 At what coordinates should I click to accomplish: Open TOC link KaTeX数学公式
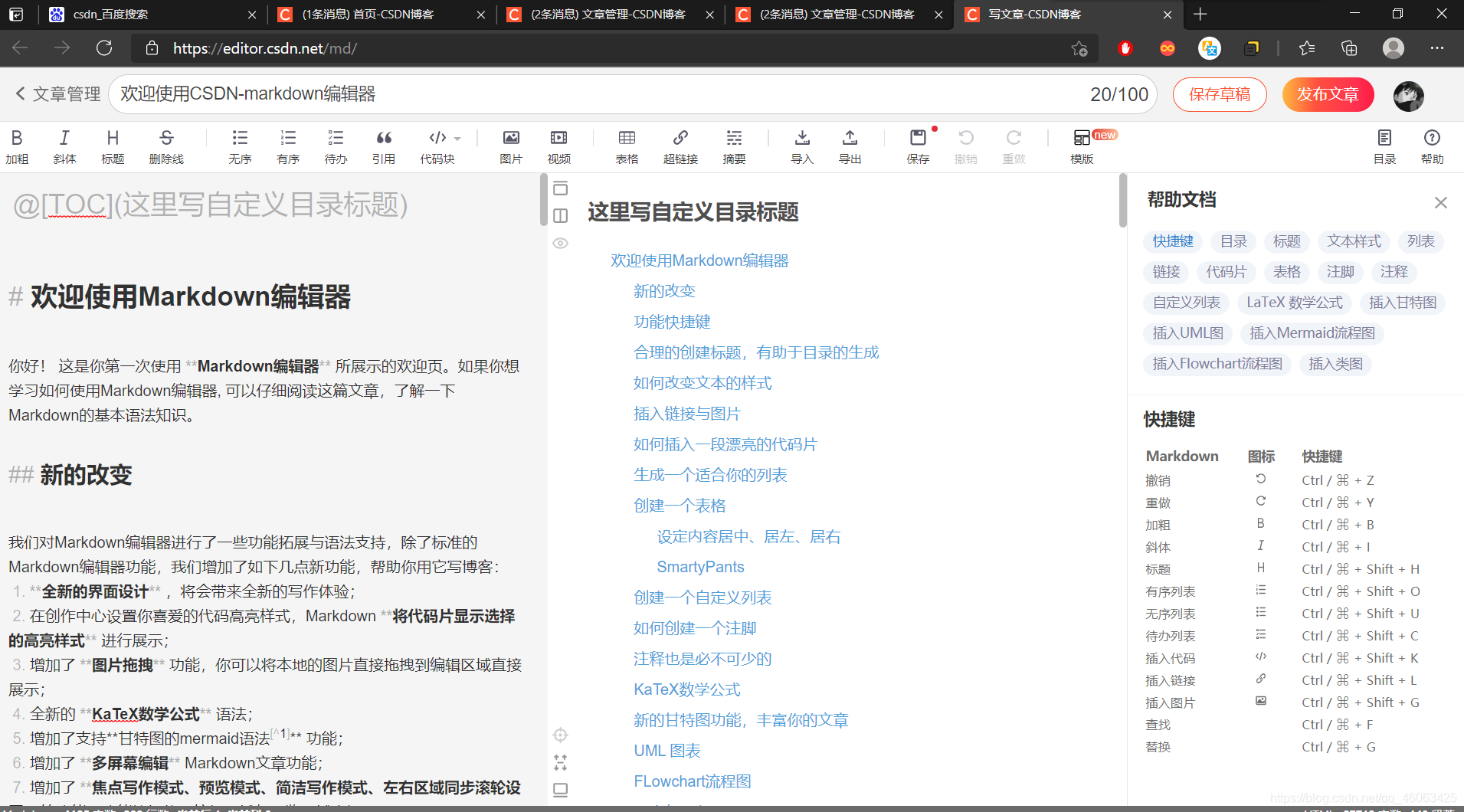[687, 689]
